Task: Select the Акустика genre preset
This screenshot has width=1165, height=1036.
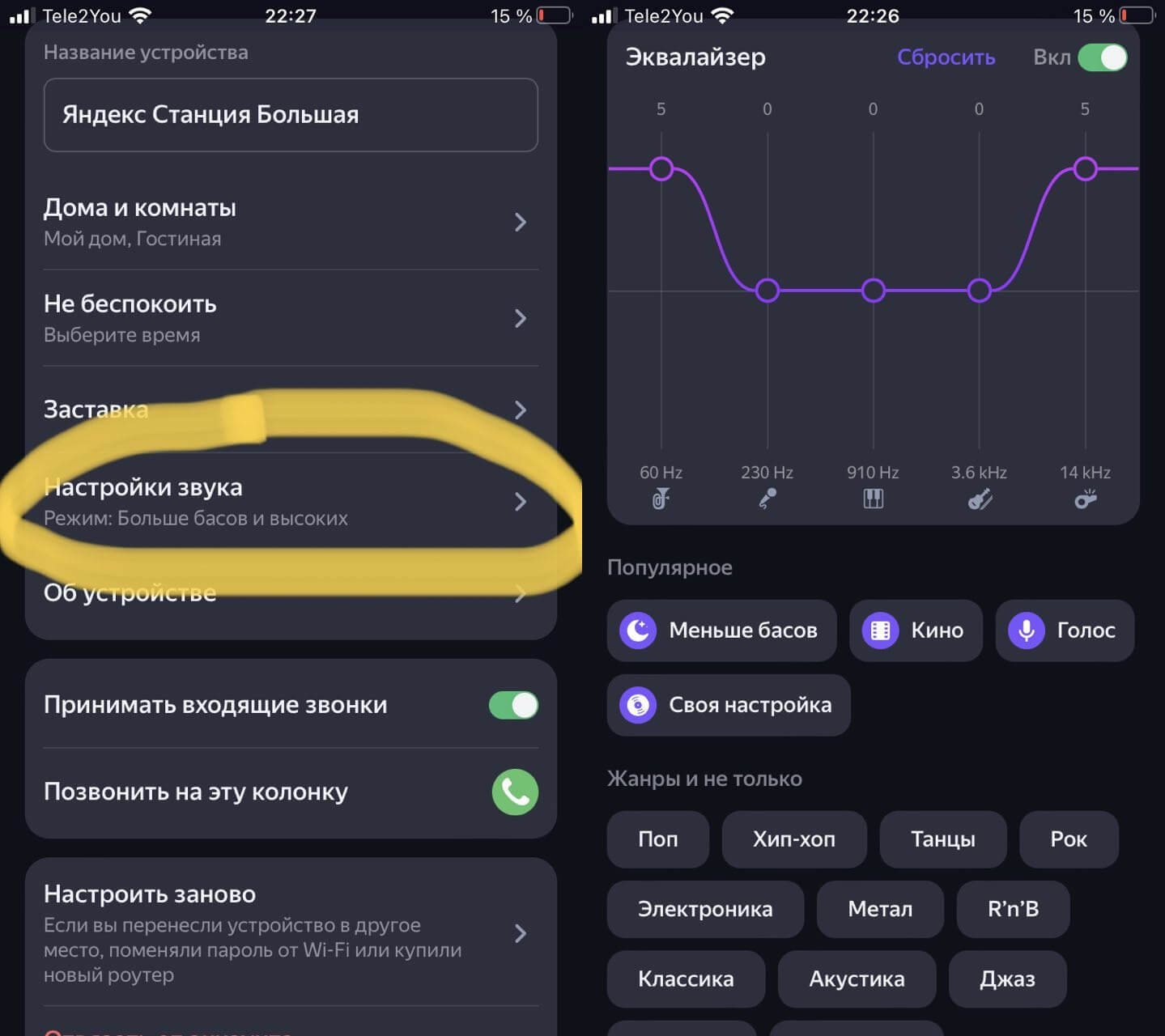Action: point(857,979)
